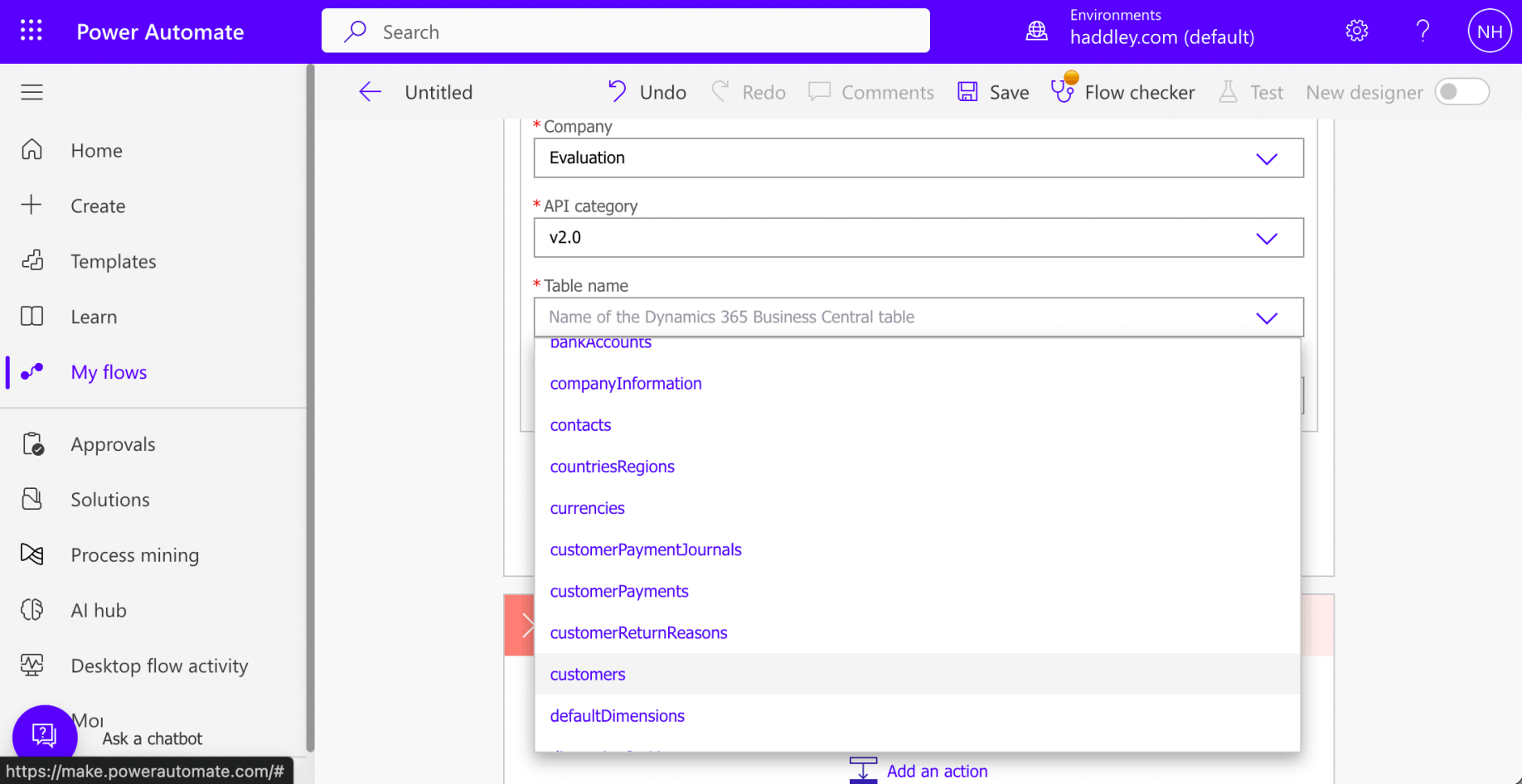Click Add an action link
This screenshot has width=1522, height=784.
(x=937, y=771)
